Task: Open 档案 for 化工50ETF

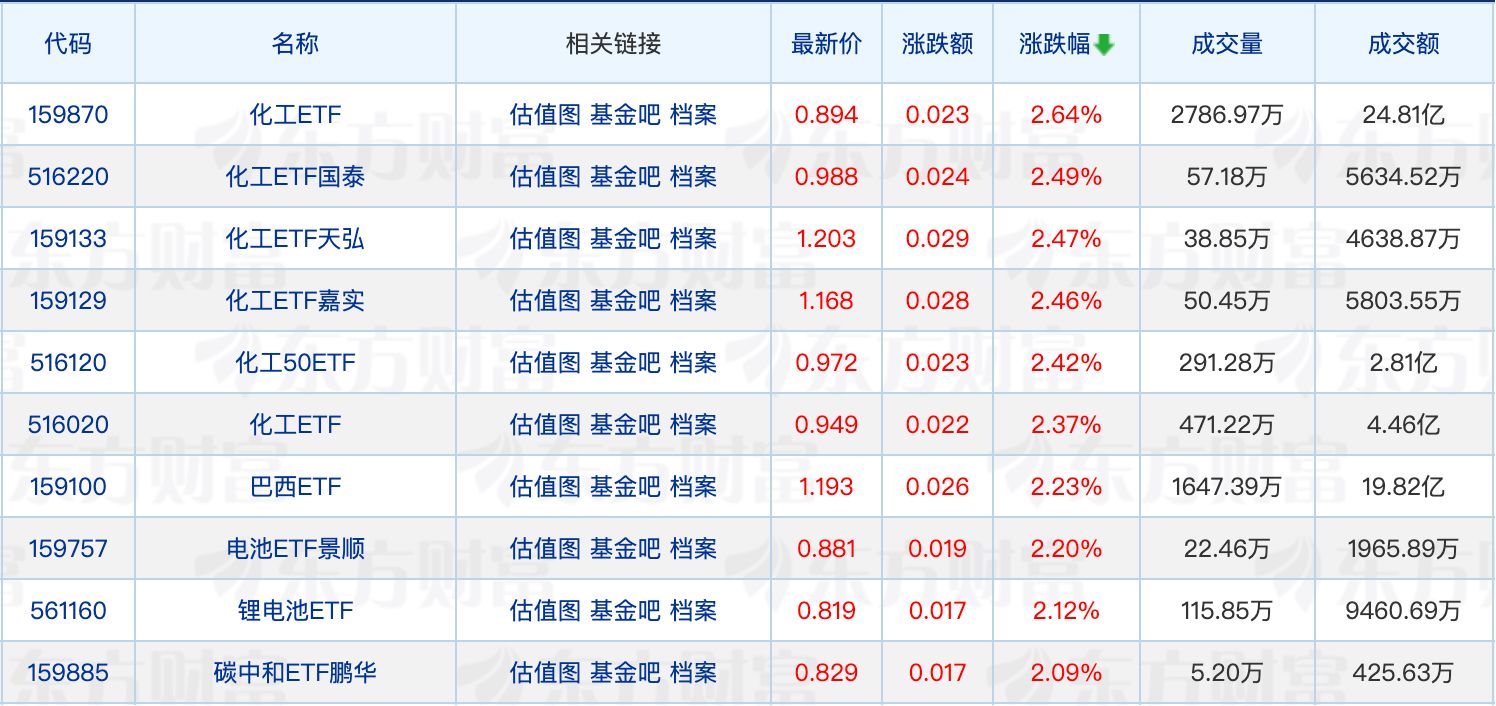Action: coord(693,363)
